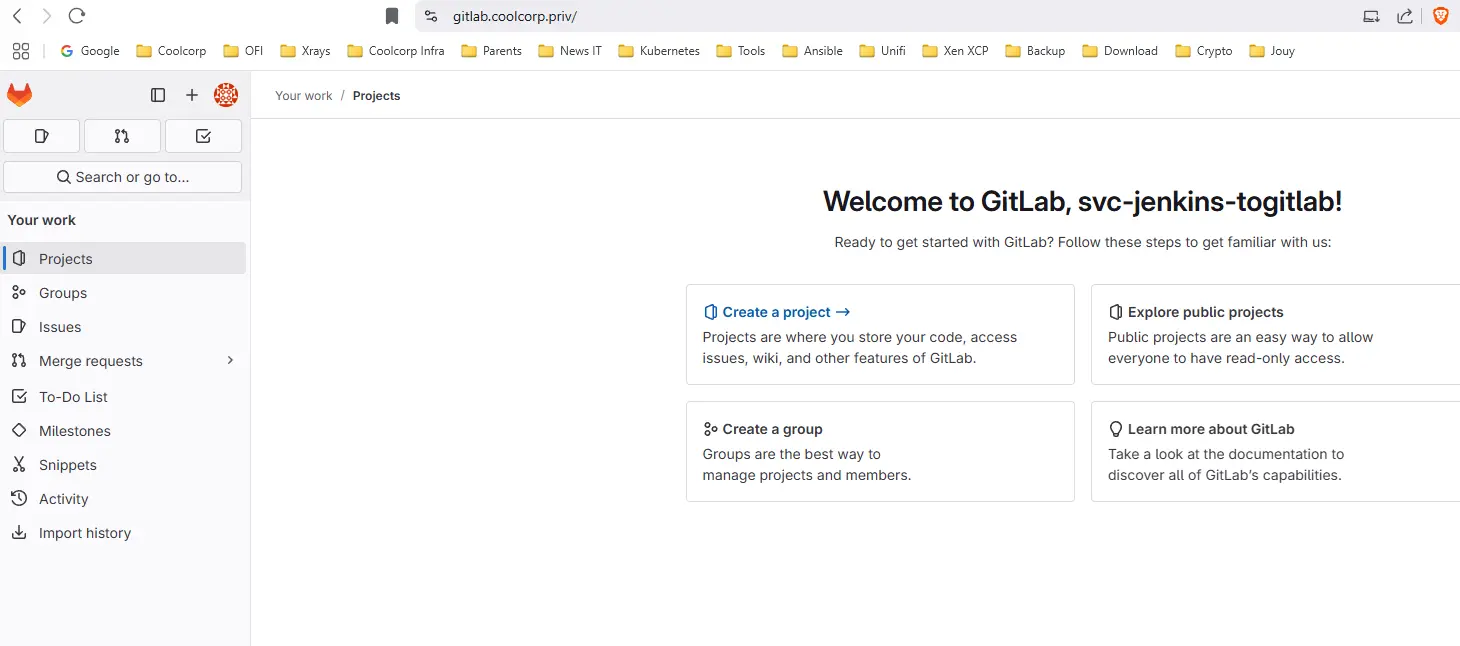
Task: Open the to-do list shortcut icon
Action: 203,136
